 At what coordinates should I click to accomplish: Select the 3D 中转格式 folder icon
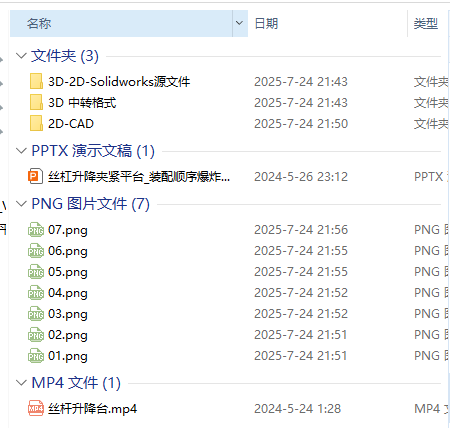click(36, 102)
